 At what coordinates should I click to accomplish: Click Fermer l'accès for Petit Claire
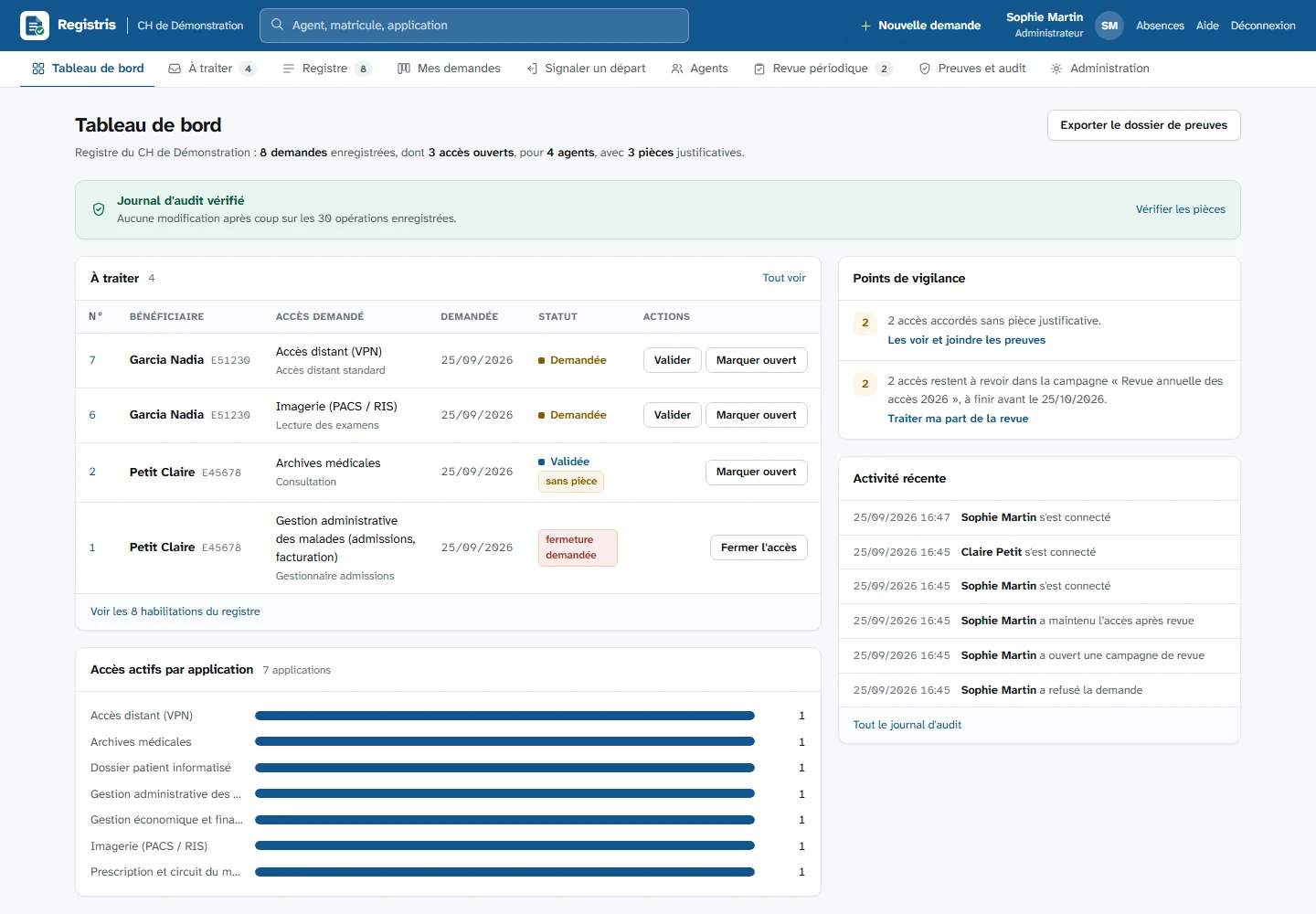[759, 547]
